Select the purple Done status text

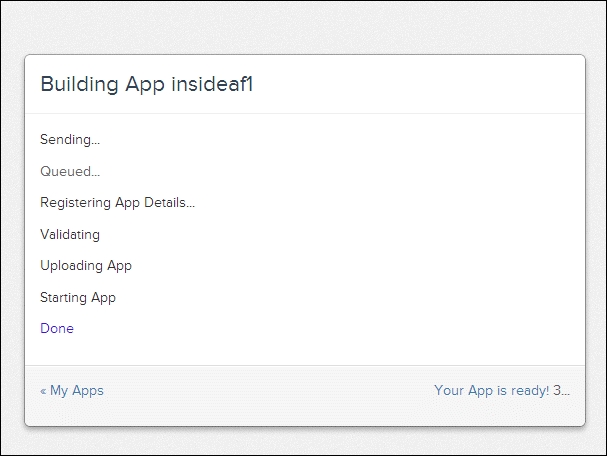point(57,328)
